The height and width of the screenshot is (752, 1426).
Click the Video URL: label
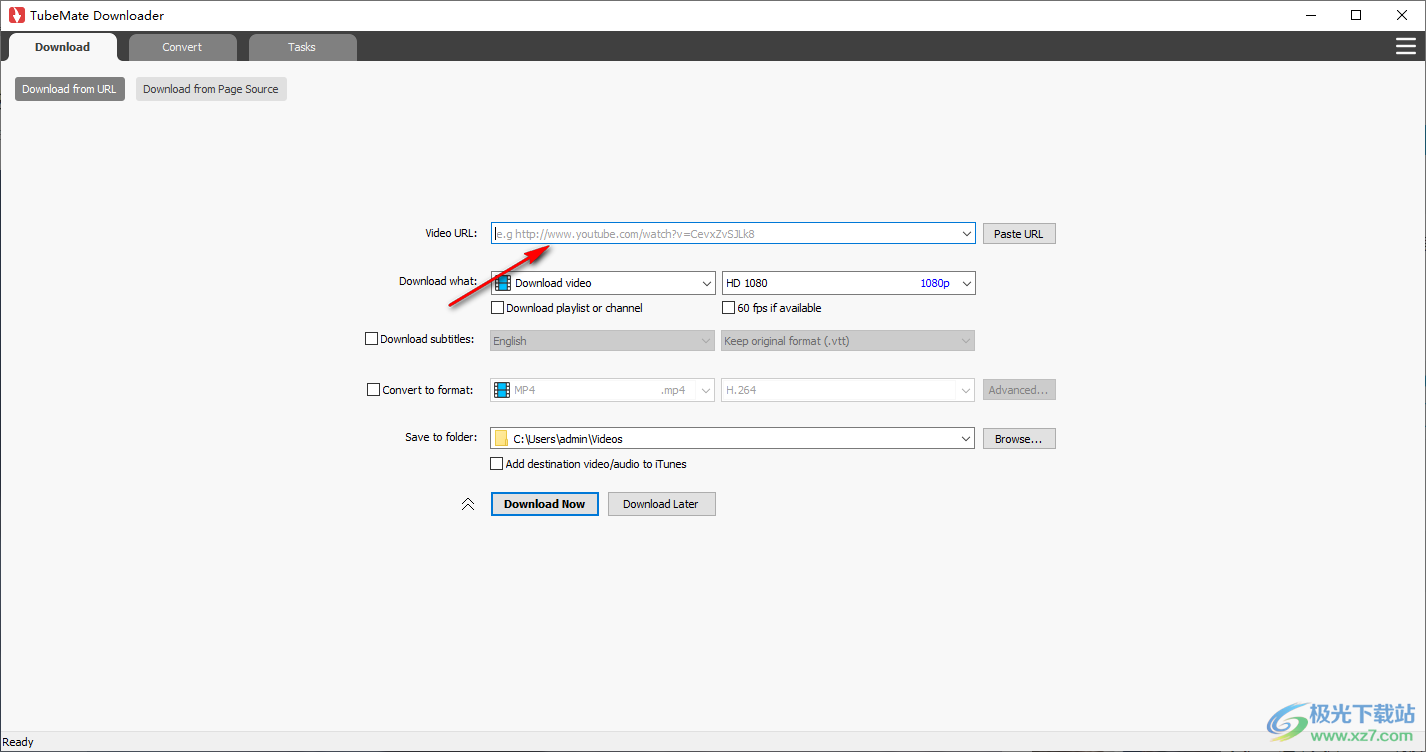coord(451,233)
